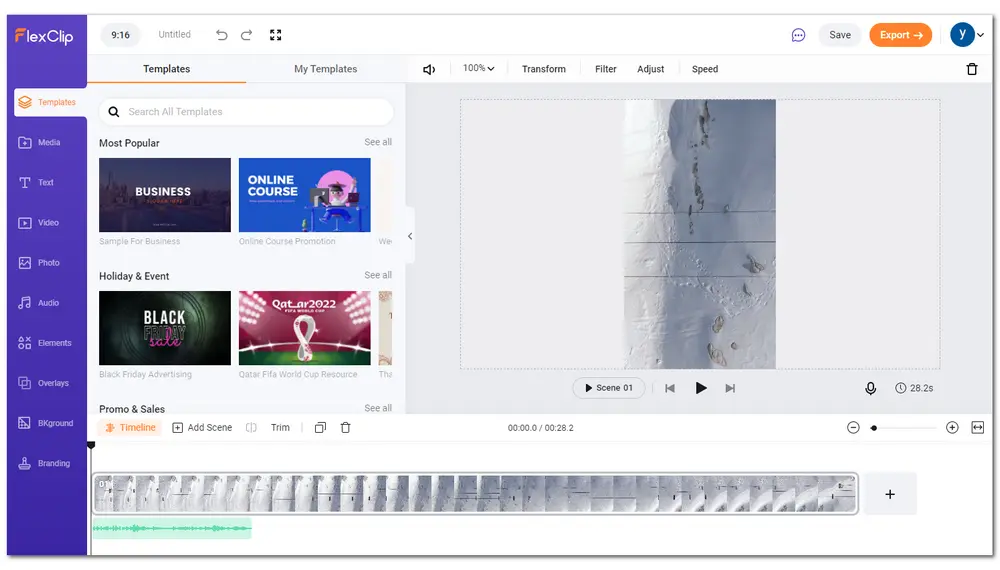The width and height of the screenshot is (1000, 570).
Task: Click See all for Most Popular
Action: (x=378, y=142)
